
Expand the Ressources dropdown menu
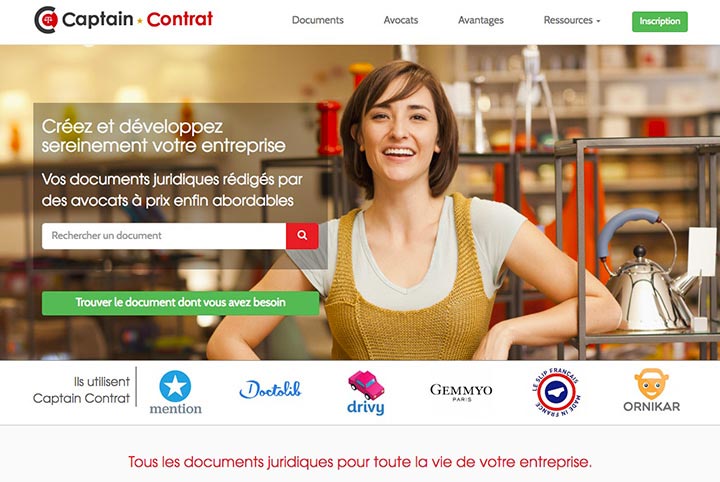(572, 20)
